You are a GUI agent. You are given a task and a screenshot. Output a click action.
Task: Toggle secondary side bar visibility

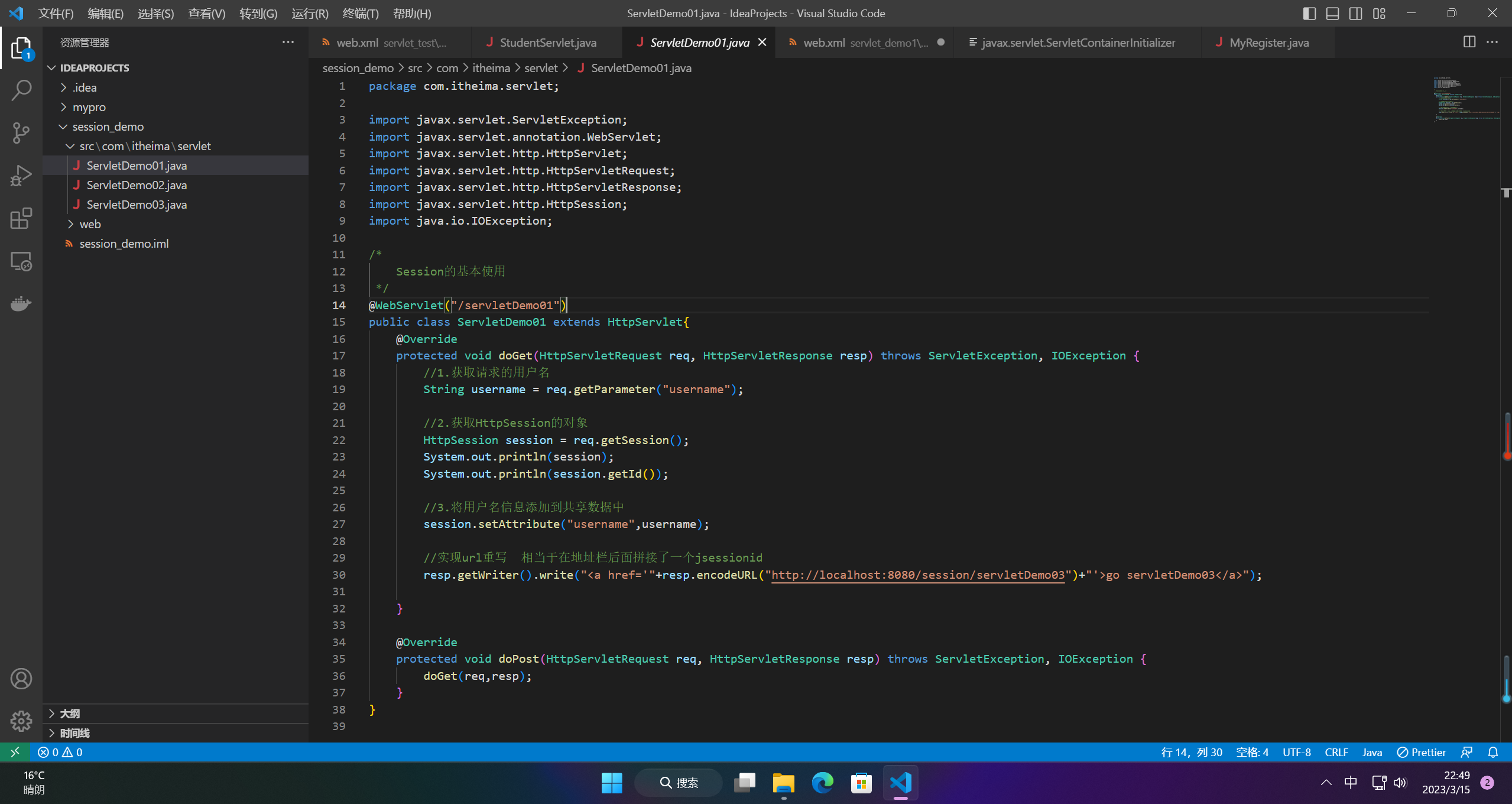coord(1355,13)
